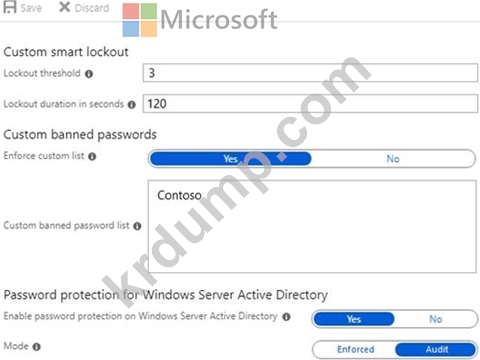
Task: Open info icon beside Lockout duration in seconds
Action: point(132,105)
